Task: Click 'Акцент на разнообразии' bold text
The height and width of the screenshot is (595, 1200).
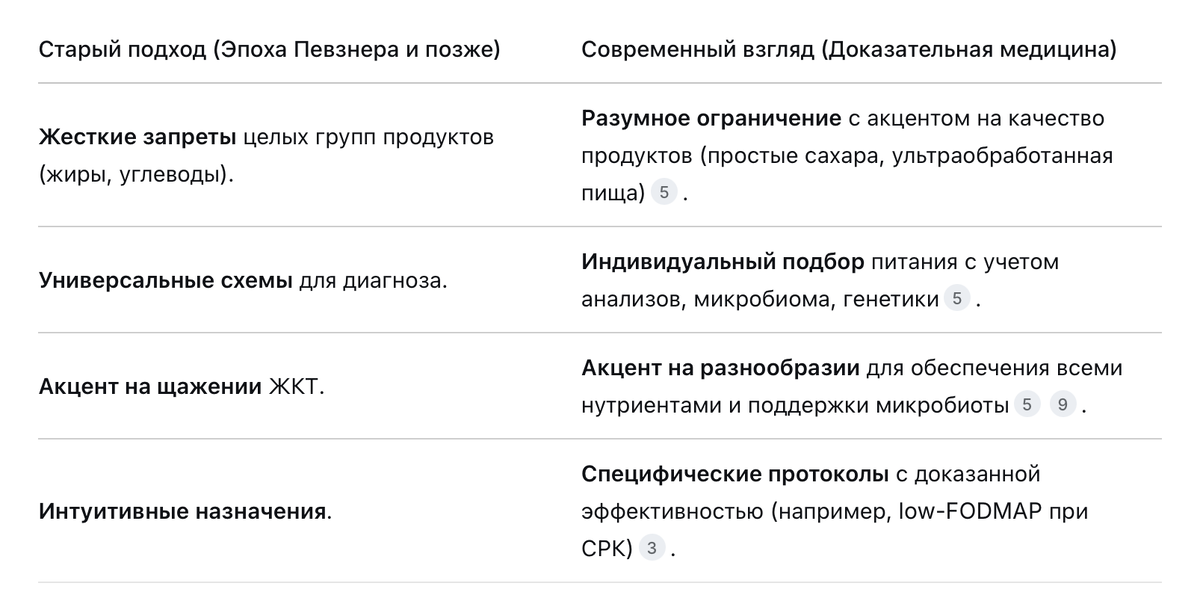Action: click(721, 368)
